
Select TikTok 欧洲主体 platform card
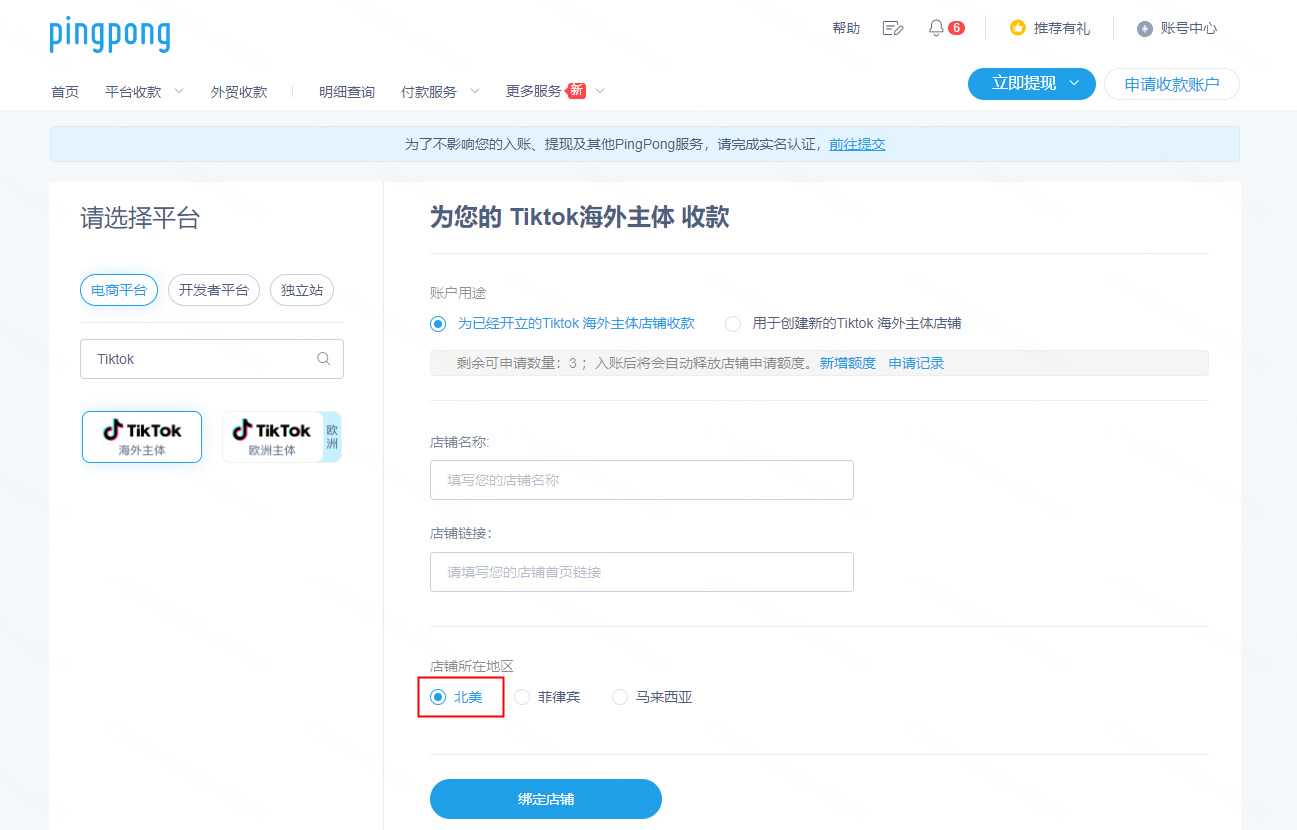tap(281, 437)
